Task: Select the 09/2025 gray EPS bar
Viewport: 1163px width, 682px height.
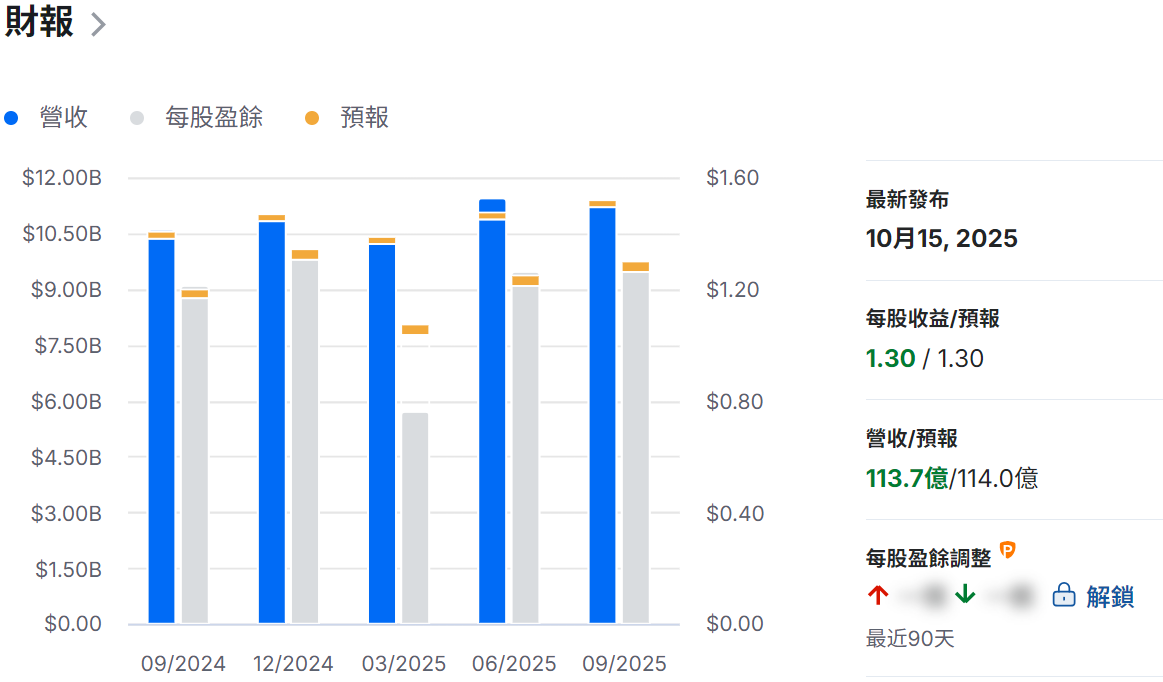Action: pos(635,447)
